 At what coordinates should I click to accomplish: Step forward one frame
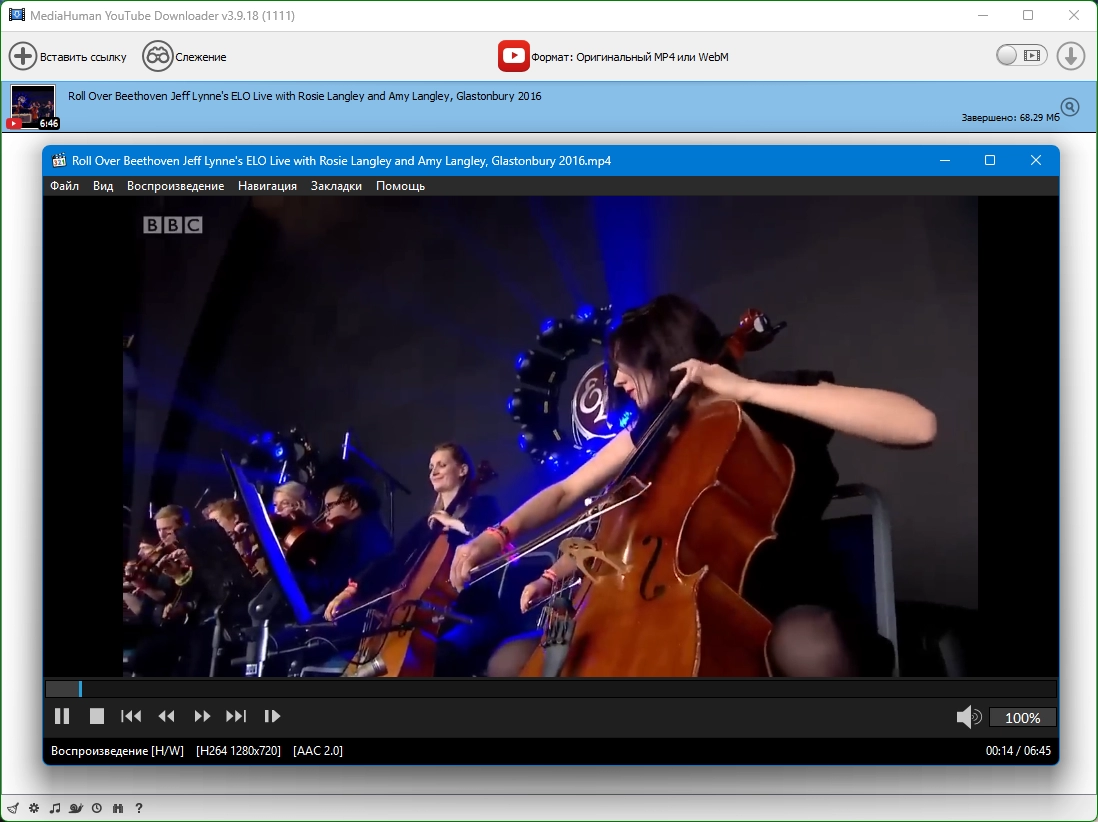(x=272, y=716)
